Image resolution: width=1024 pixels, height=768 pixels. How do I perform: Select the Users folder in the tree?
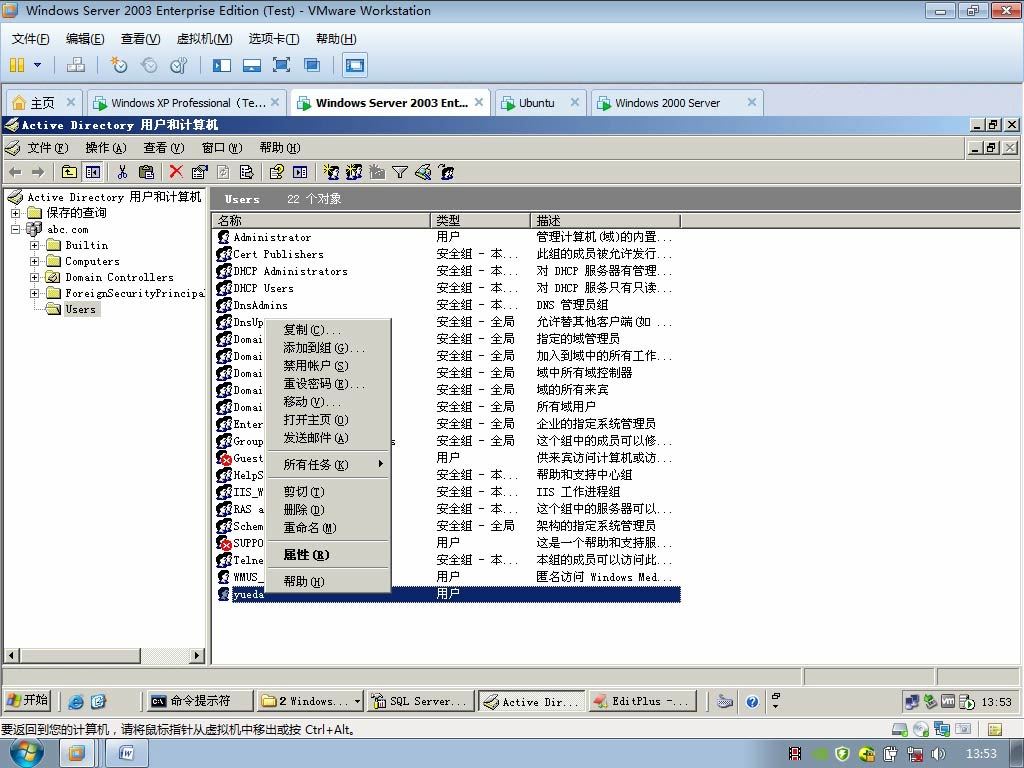pyautogui.click(x=80, y=310)
